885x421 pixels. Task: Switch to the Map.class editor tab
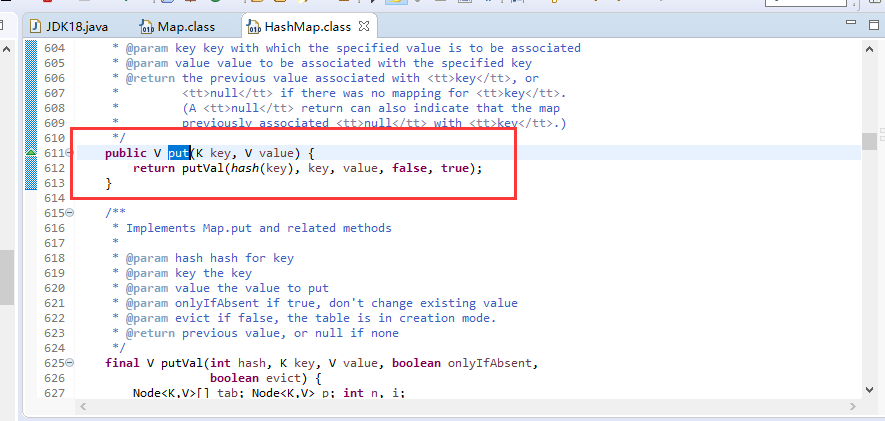pos(178,27)
